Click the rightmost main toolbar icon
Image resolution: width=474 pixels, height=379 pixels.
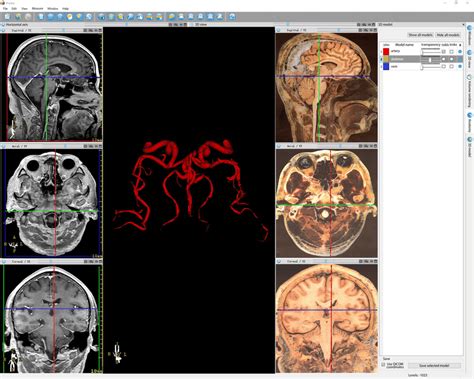click(232, 17)
